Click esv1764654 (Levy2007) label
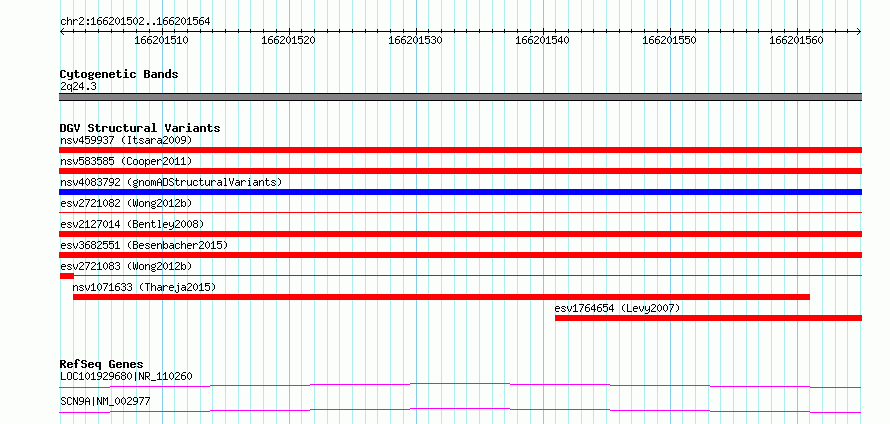Viewport: 890px width, 424px height. 617,308
